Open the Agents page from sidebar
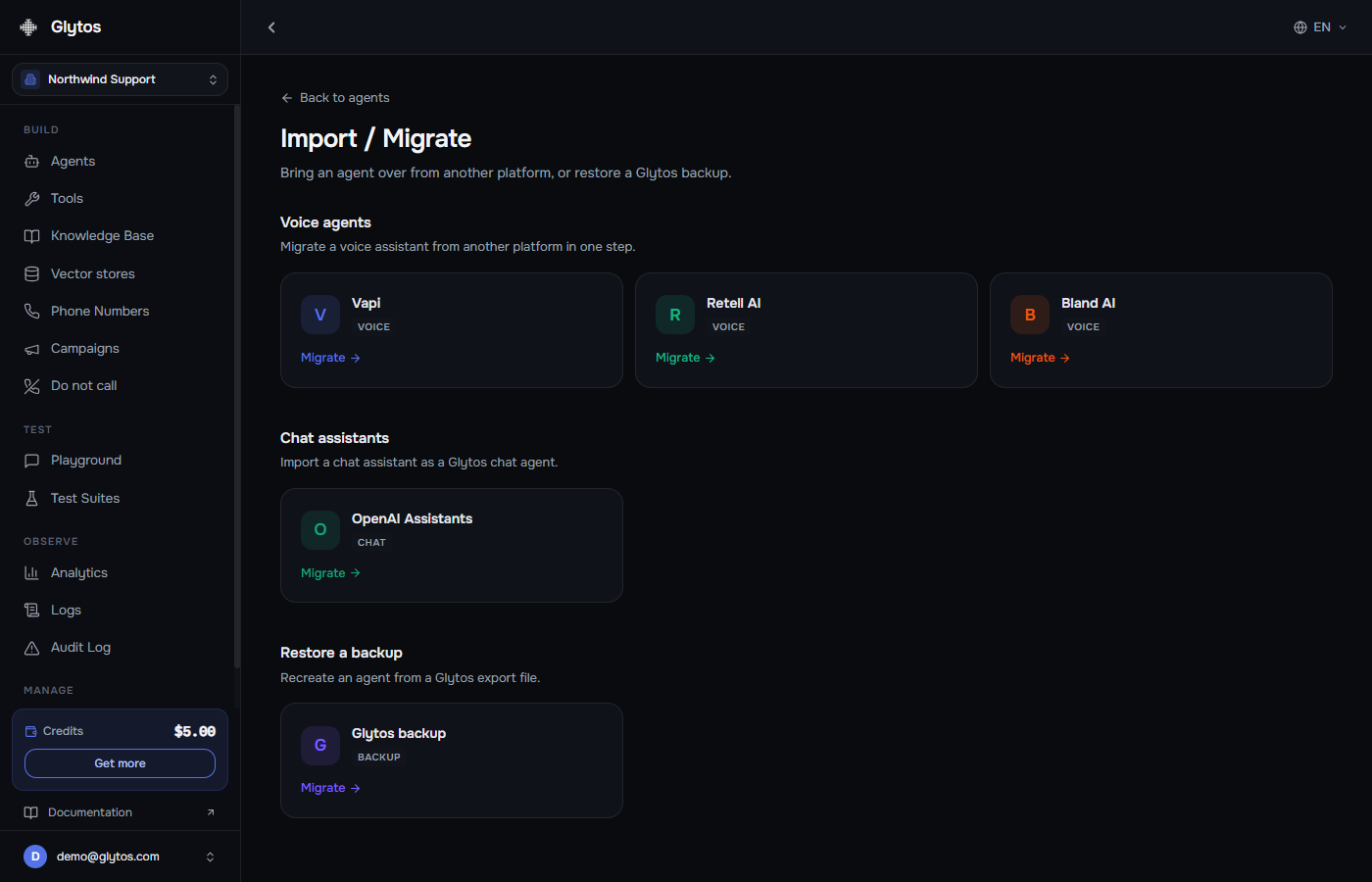This screenshot has width=1372, height=882. (x=120, y=161)
